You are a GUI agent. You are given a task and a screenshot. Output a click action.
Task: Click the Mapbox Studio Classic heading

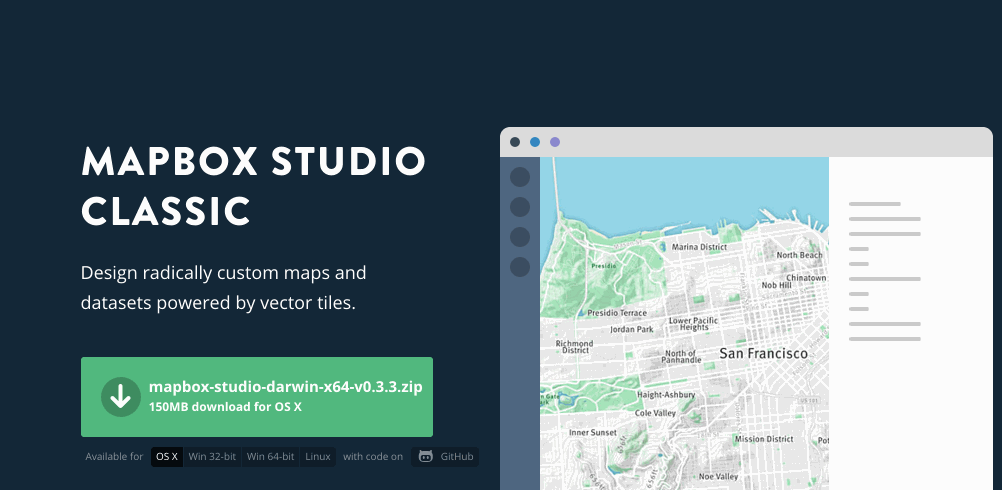click(x=253, y=186)
